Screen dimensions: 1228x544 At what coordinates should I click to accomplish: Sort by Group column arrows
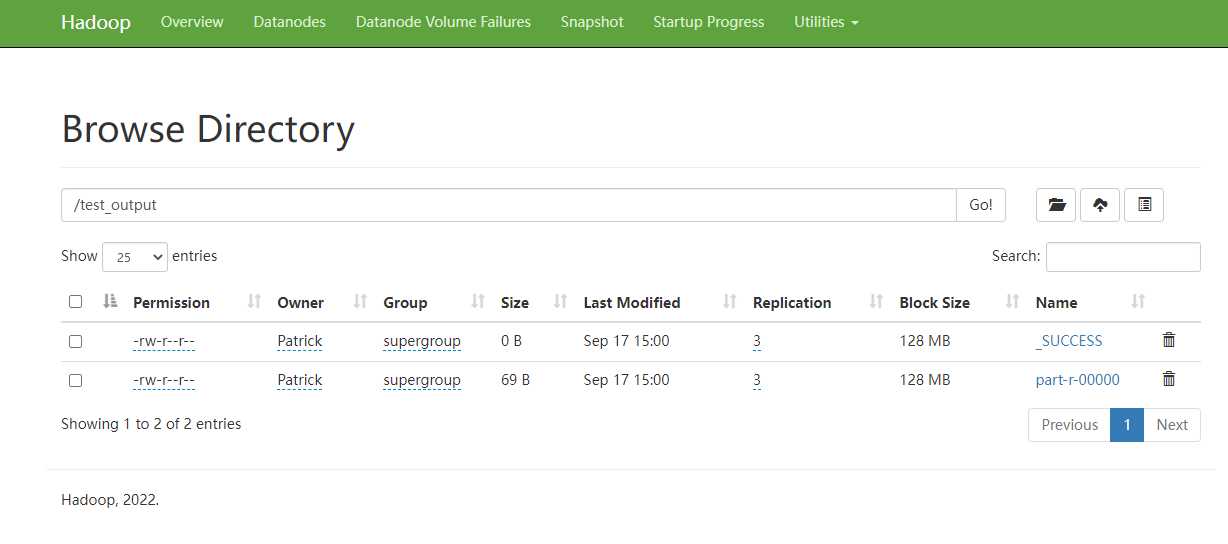point(478,302)
